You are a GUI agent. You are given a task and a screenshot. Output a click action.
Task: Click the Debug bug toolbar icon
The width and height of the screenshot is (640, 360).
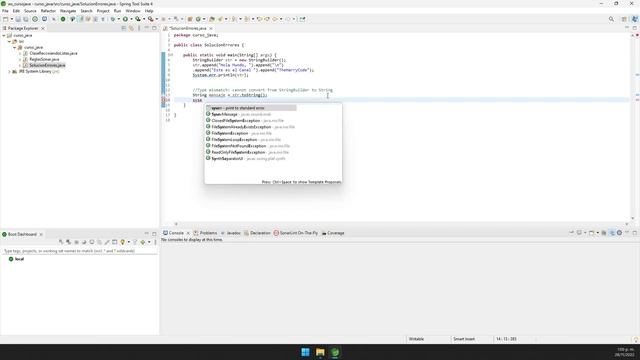[113, 19]
